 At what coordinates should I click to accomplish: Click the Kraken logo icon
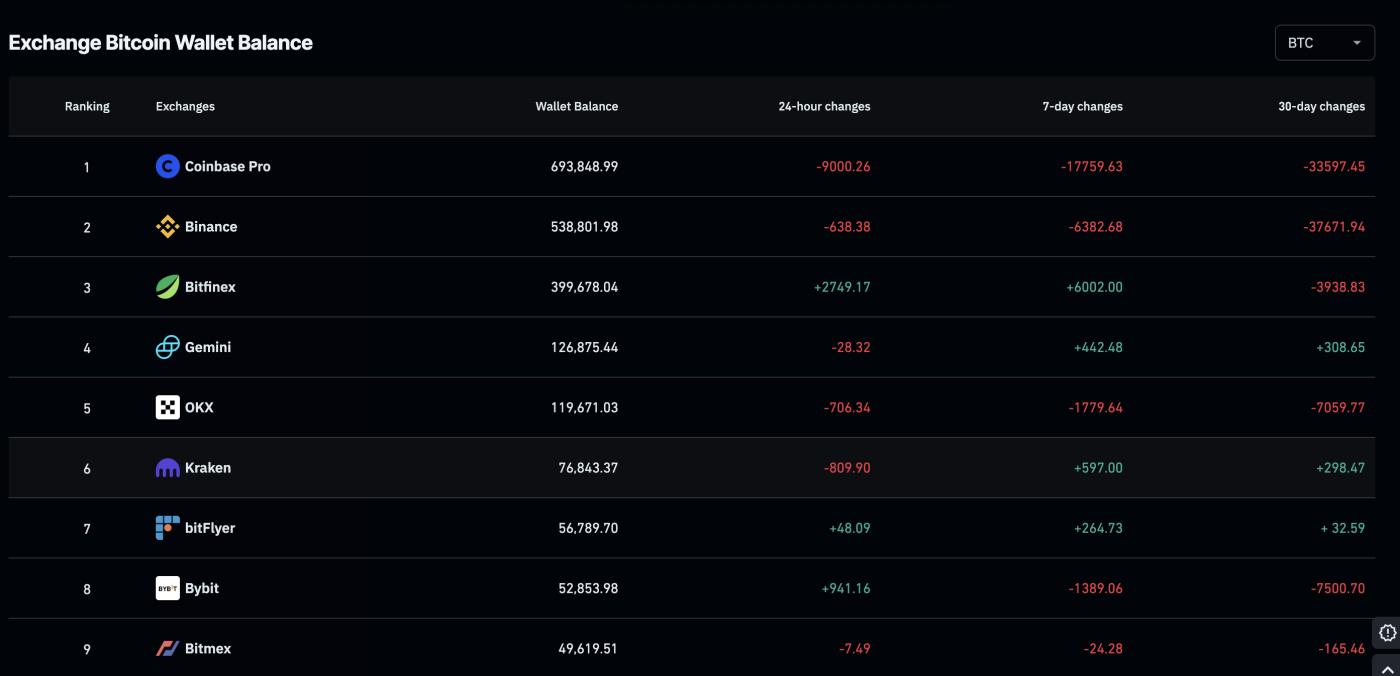point(166,467)
